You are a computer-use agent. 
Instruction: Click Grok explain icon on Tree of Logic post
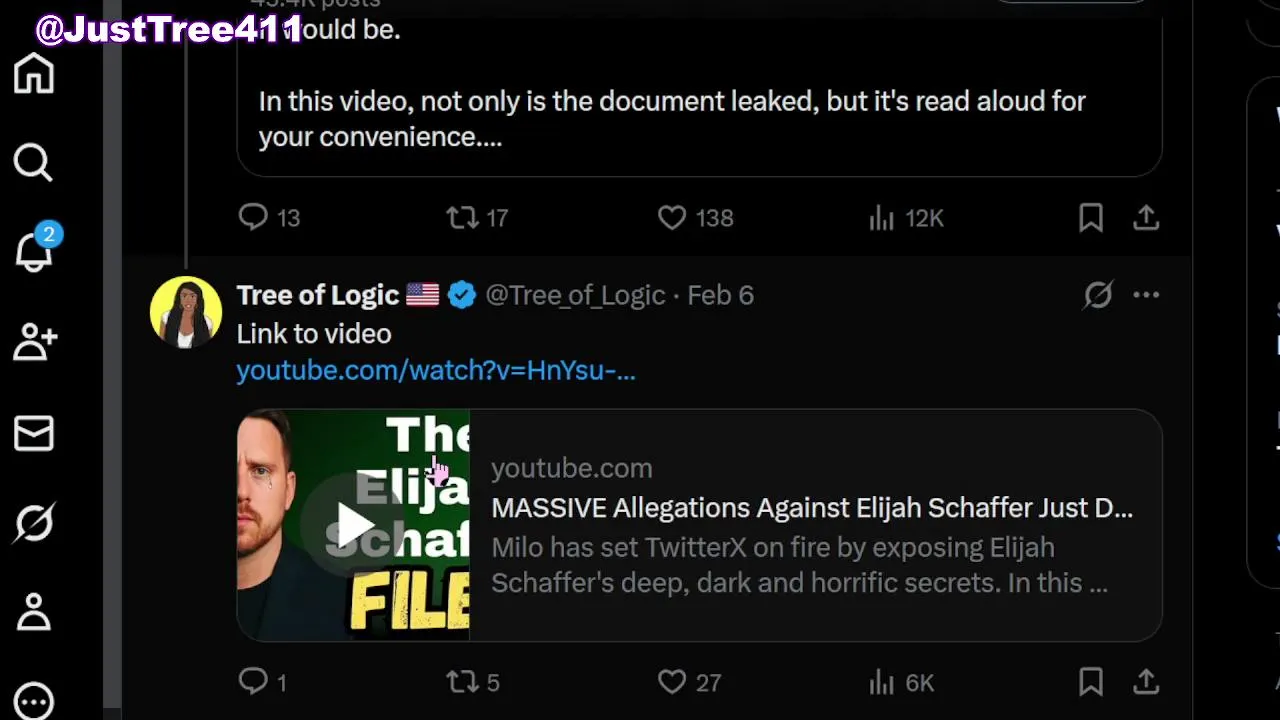1098,295
